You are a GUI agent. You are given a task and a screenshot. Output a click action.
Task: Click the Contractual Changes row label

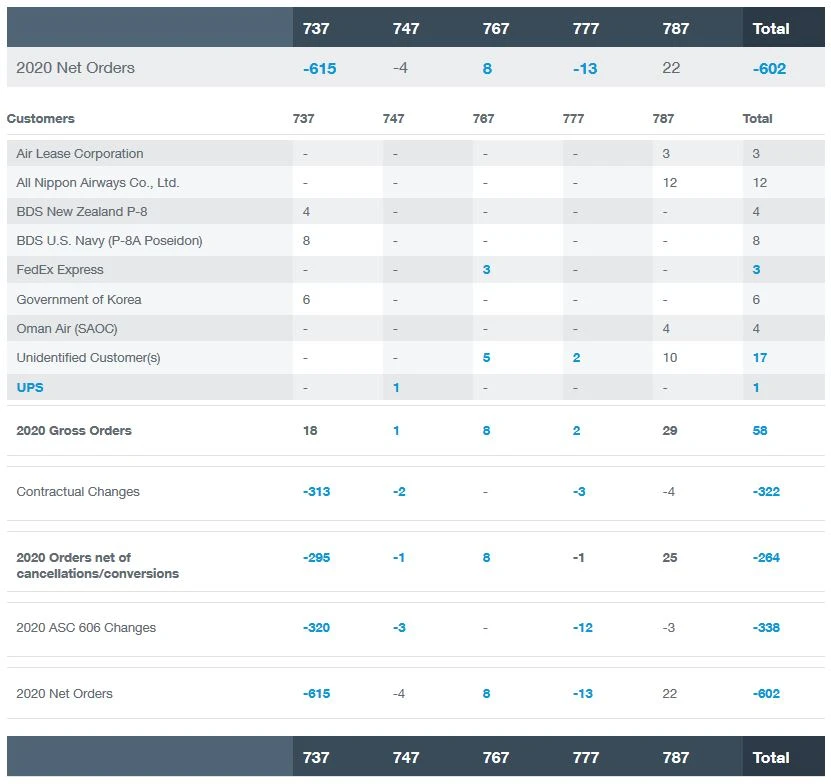pyautogui.click(x=78, y=492)
